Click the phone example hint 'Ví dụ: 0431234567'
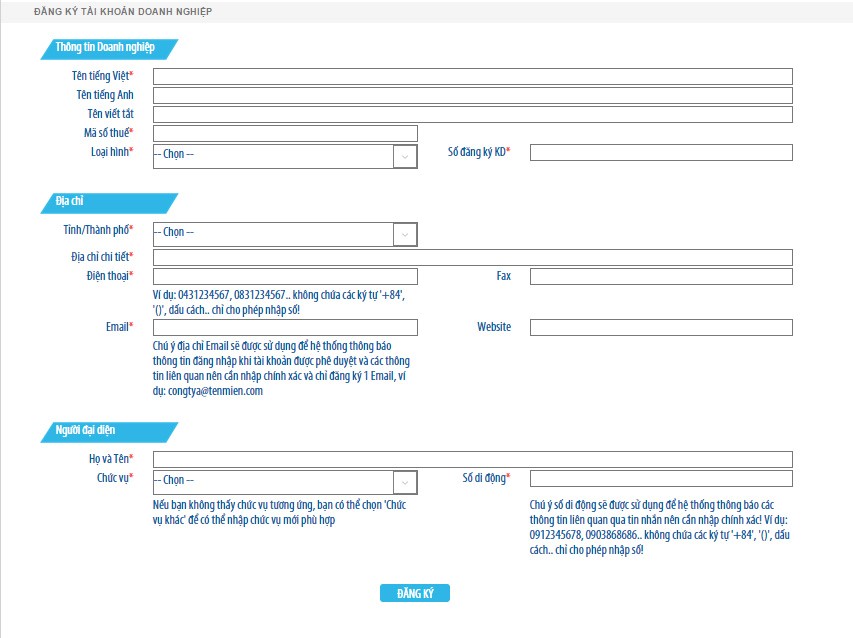 pyautogui.click(x=279, y=302)
